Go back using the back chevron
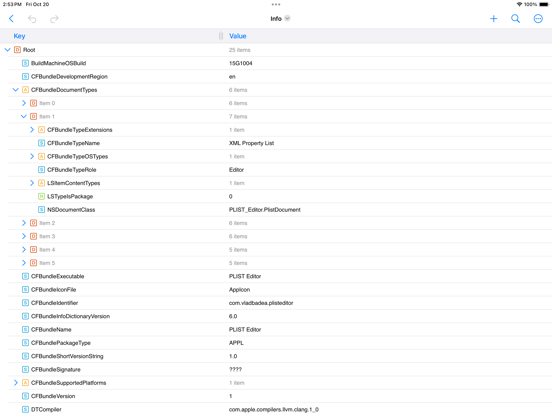Screen dimensions: 552x414 click(11, 19)
